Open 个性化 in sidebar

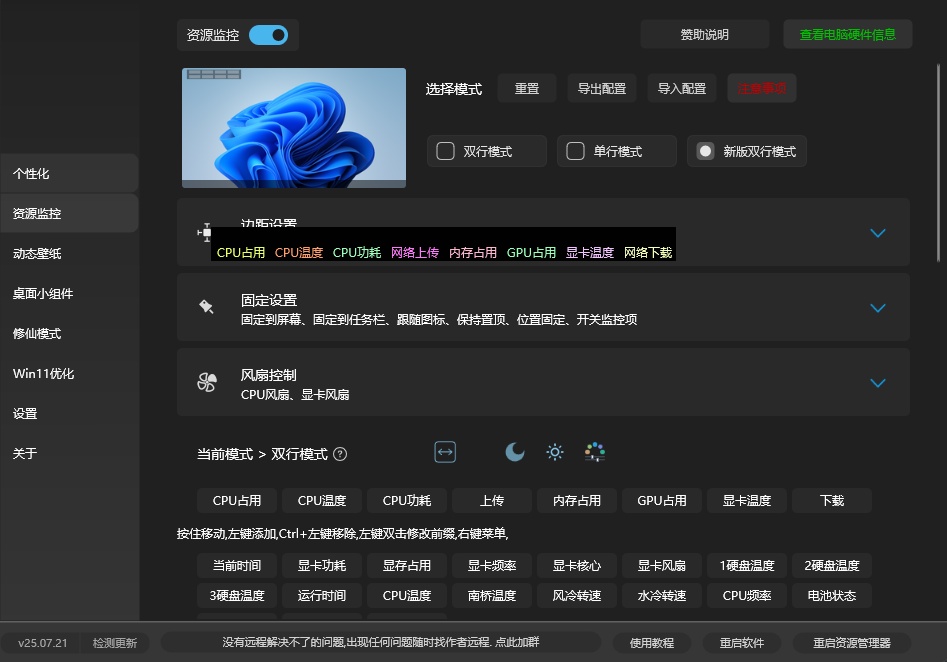pyautogui.click(x=69, y=174)
